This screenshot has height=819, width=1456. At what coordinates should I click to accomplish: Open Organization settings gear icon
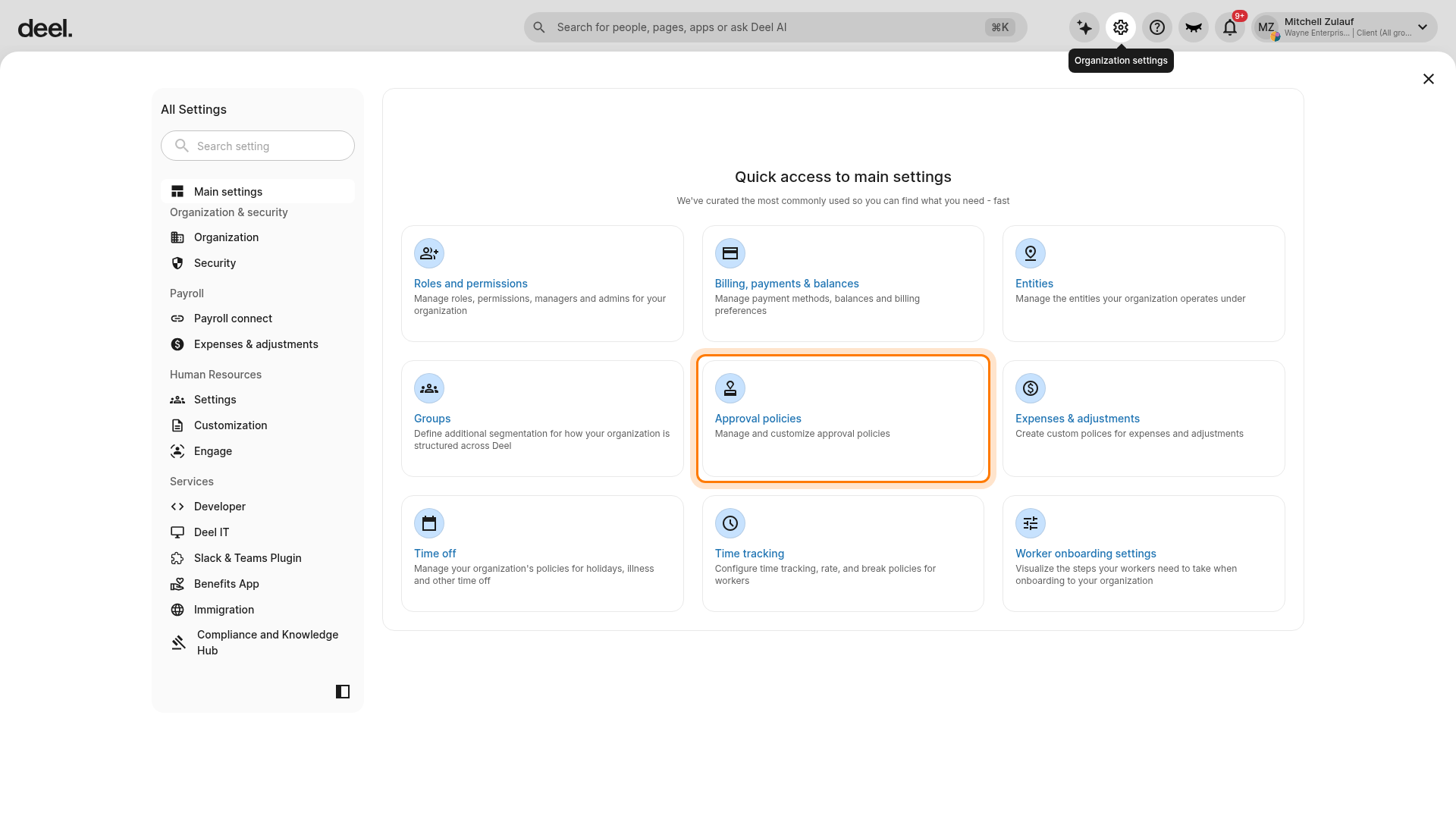[1121, 27]
